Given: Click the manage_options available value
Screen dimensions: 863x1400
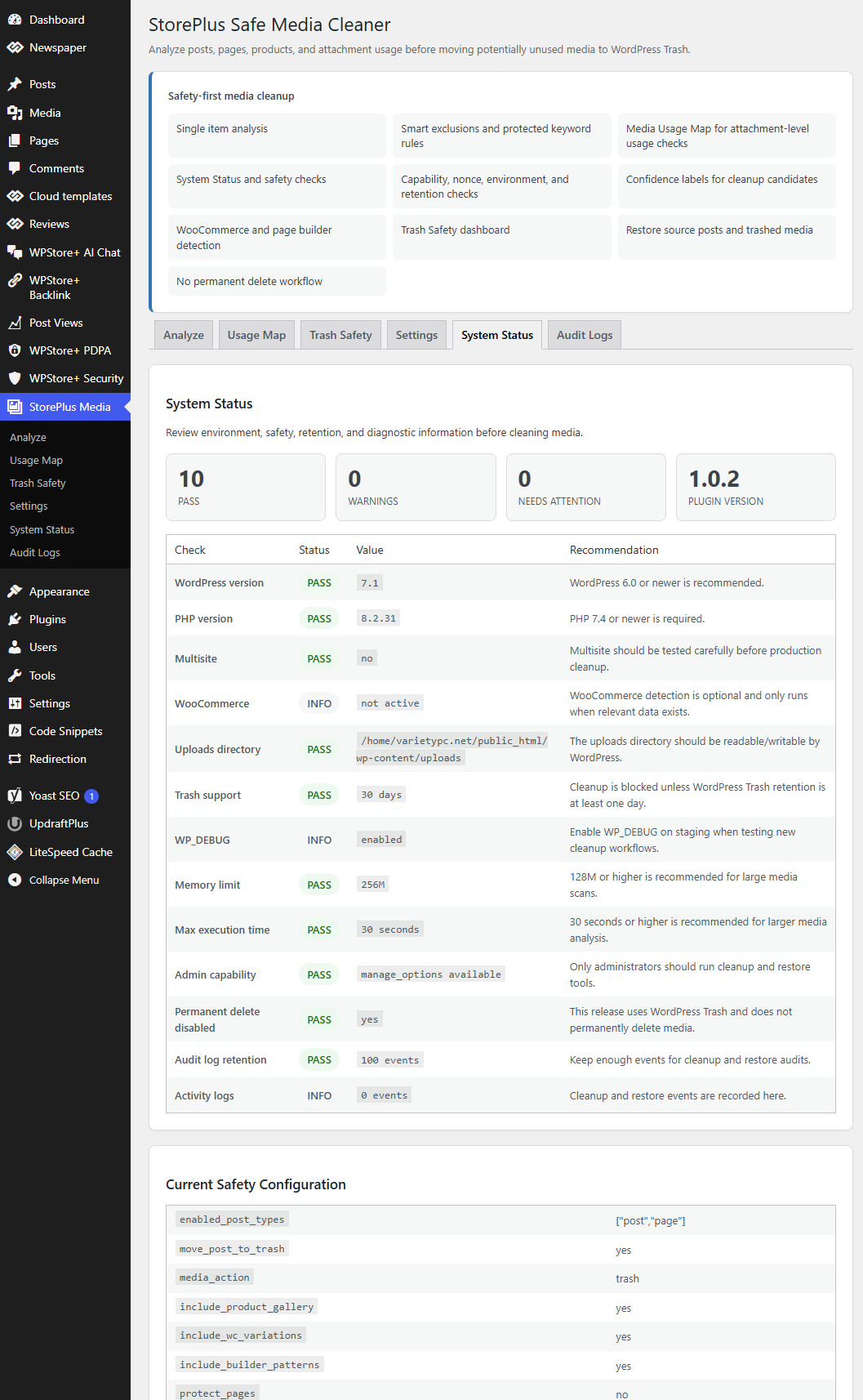Looking at the screenshot, I should point(431,974).
